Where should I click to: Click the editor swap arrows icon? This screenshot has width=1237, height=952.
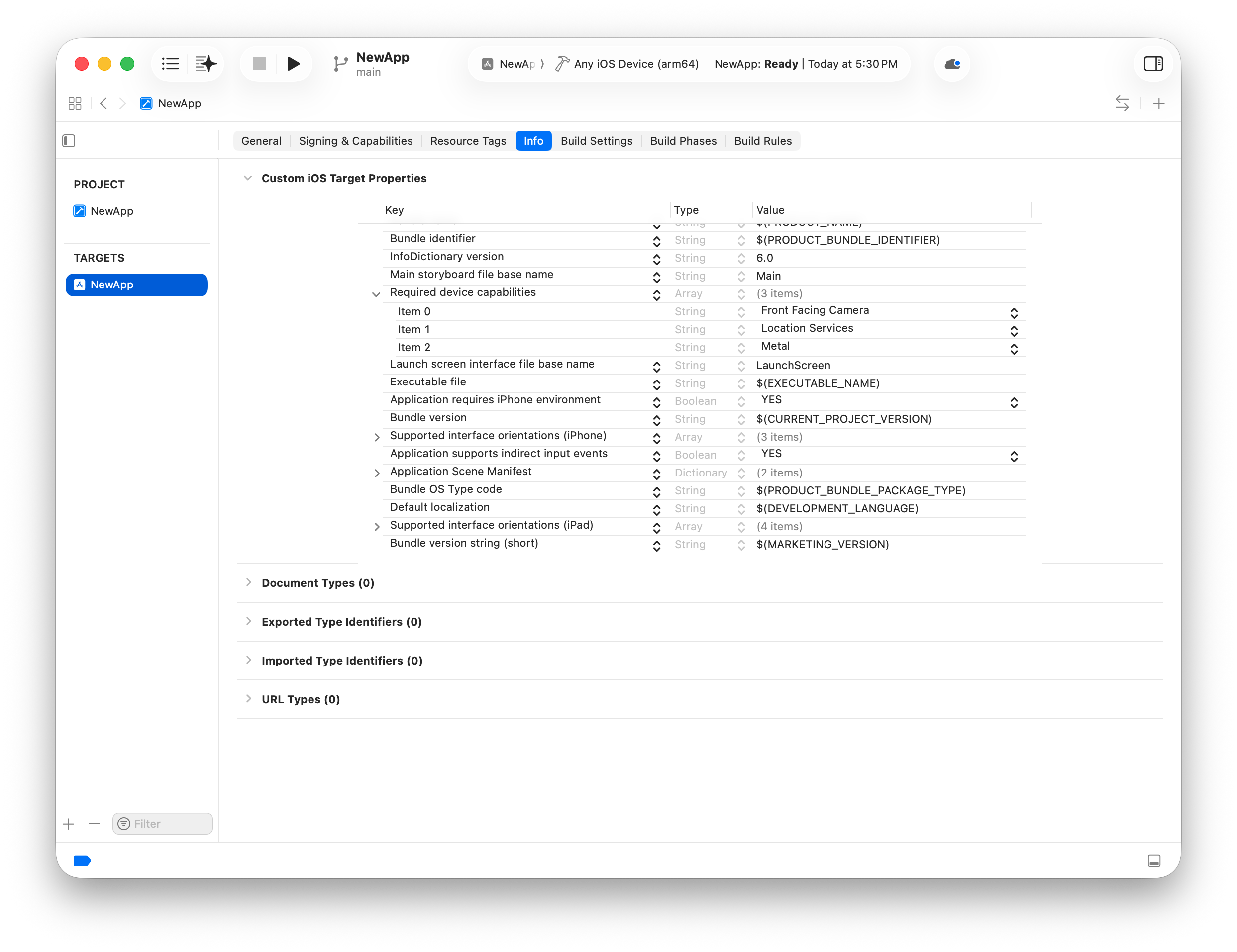point(1122,103)
